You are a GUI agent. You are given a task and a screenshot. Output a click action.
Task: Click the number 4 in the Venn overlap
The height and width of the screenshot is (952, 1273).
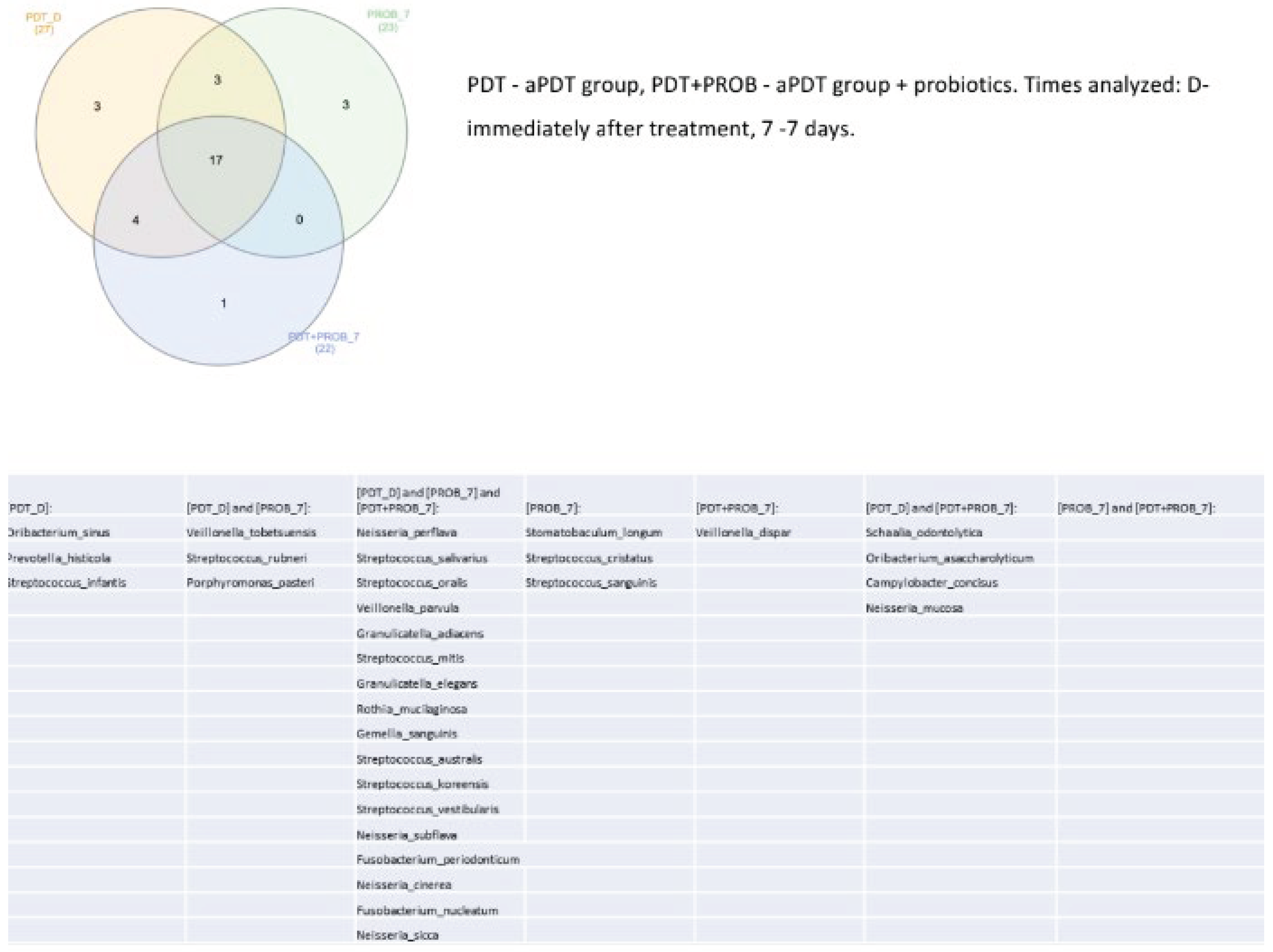tap(136, 220)
